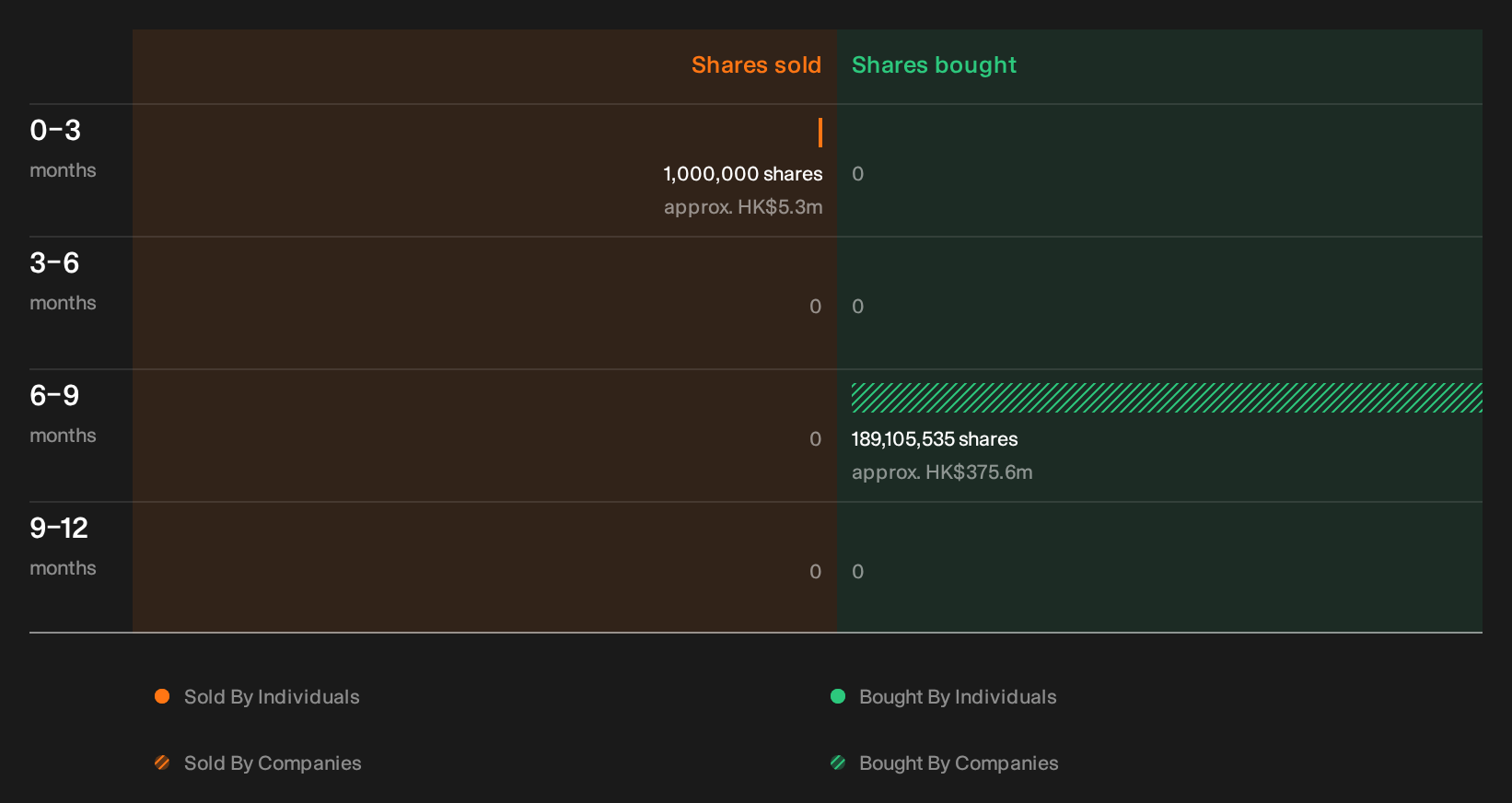
Task: Click the 1,000,000 shares value
Action: 743,174
